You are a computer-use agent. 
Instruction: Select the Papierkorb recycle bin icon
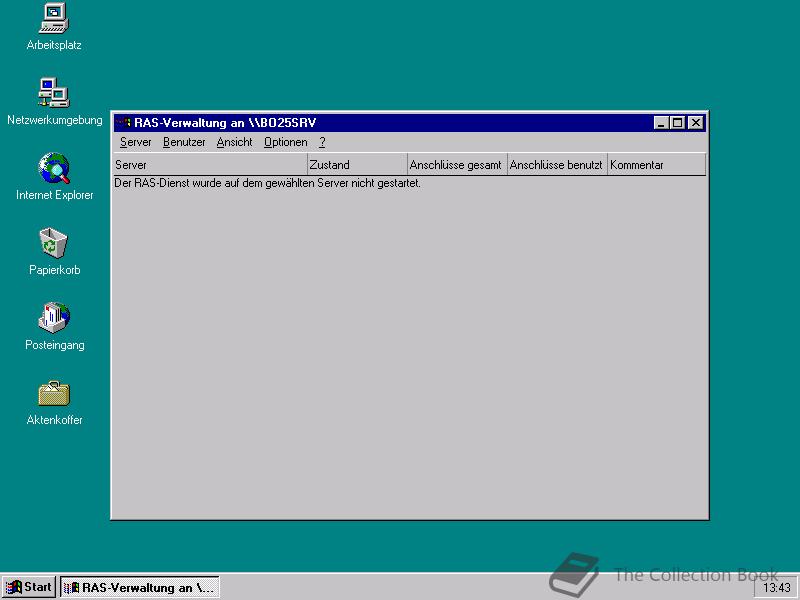click(54, 252)
